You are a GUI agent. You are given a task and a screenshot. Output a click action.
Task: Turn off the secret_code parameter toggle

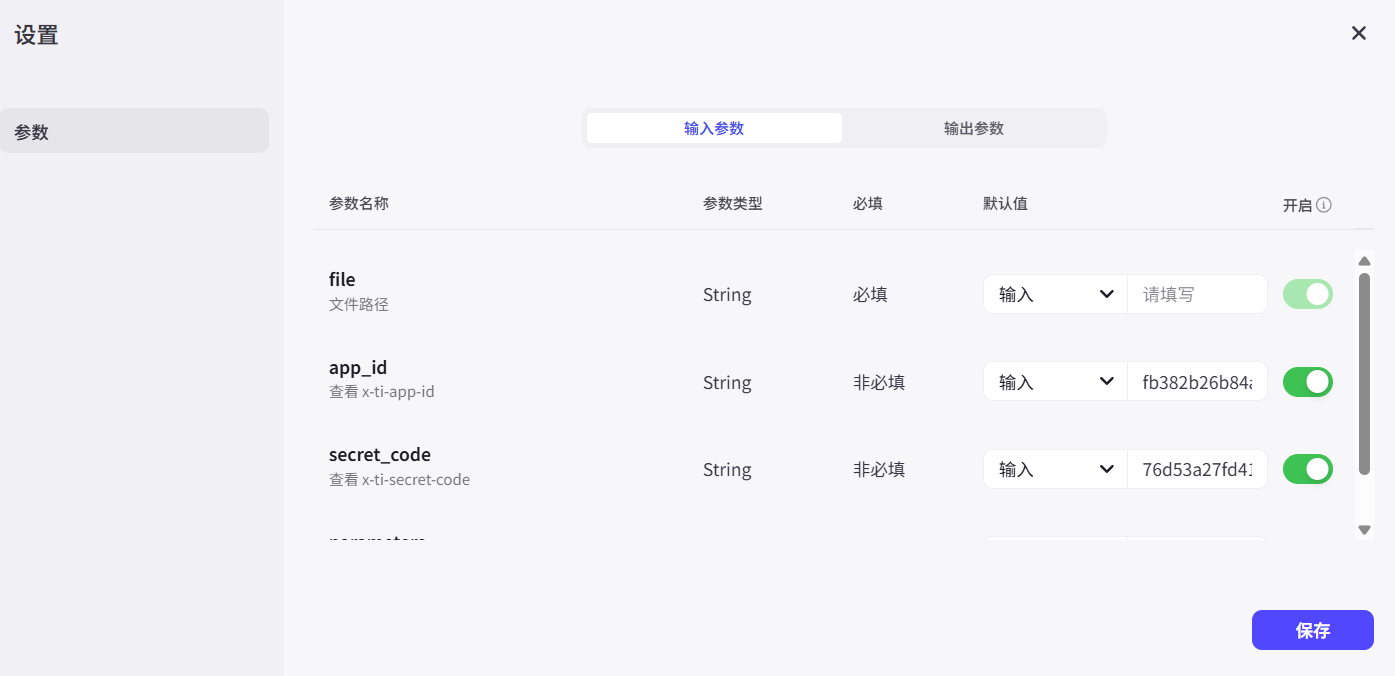click(x=1307, y=469)
